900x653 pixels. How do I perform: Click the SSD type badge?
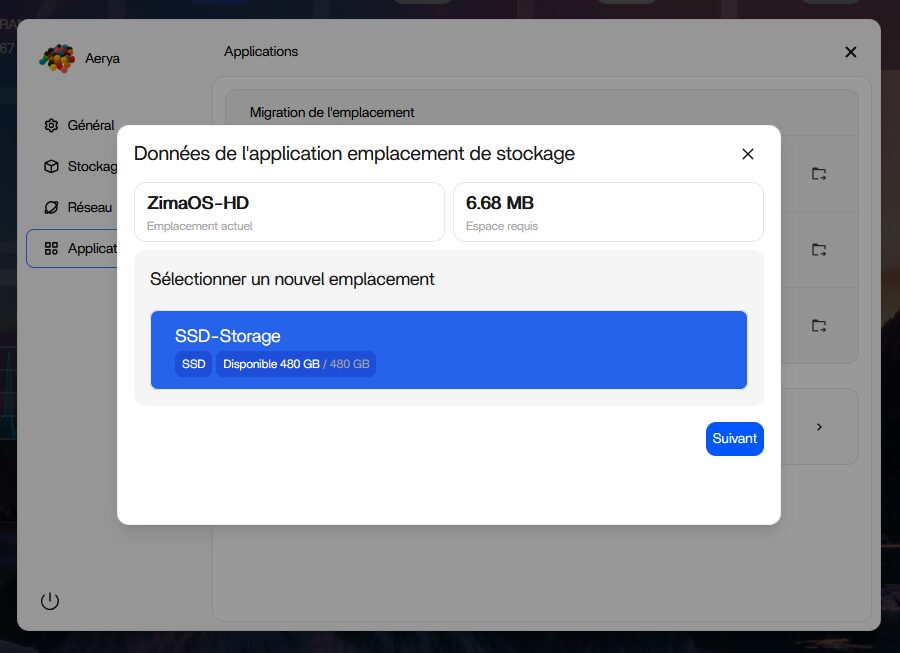(193, 364)
